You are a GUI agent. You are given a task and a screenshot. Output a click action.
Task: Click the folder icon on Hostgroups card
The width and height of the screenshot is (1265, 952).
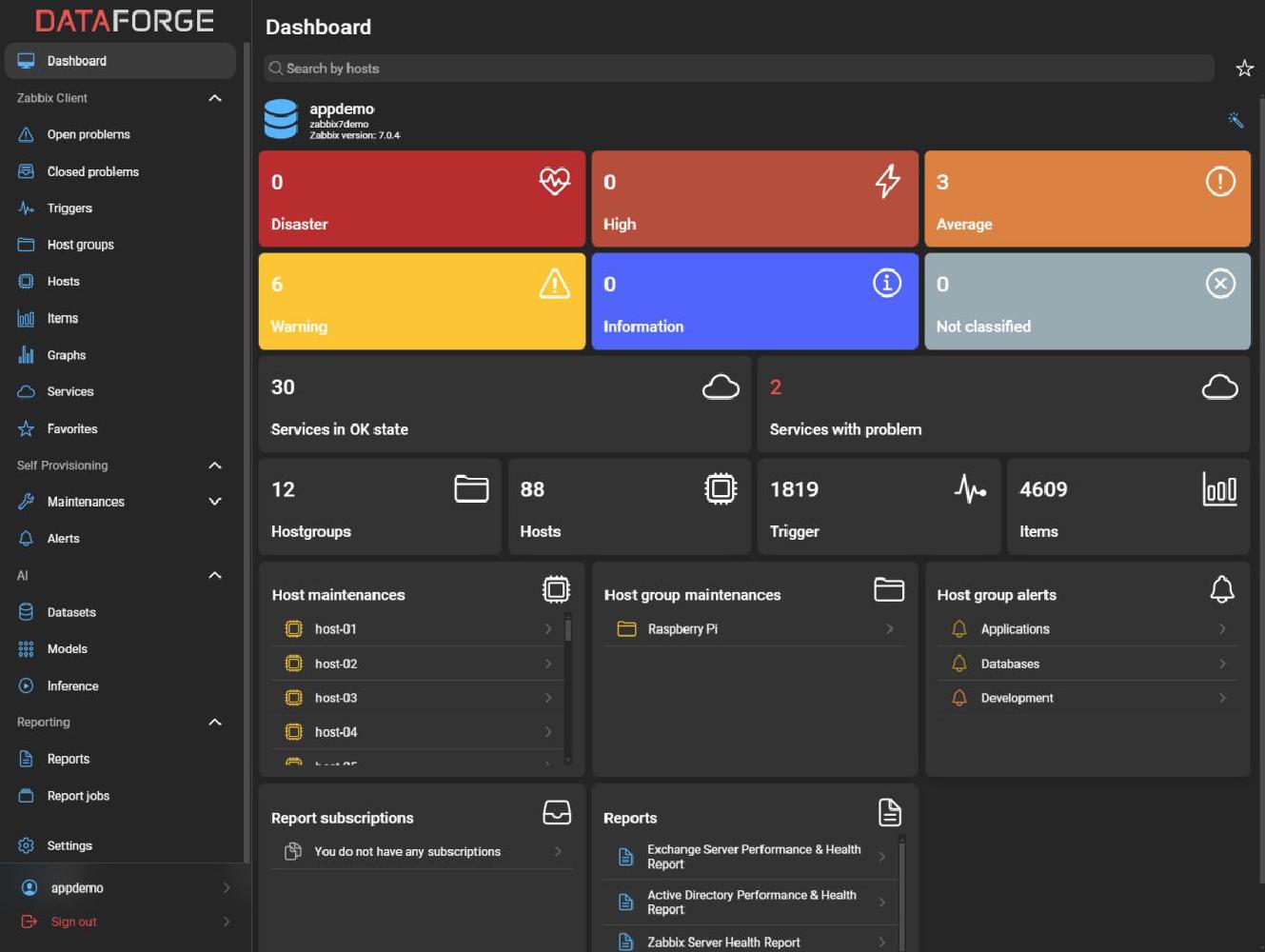click(x=471, y=488)
